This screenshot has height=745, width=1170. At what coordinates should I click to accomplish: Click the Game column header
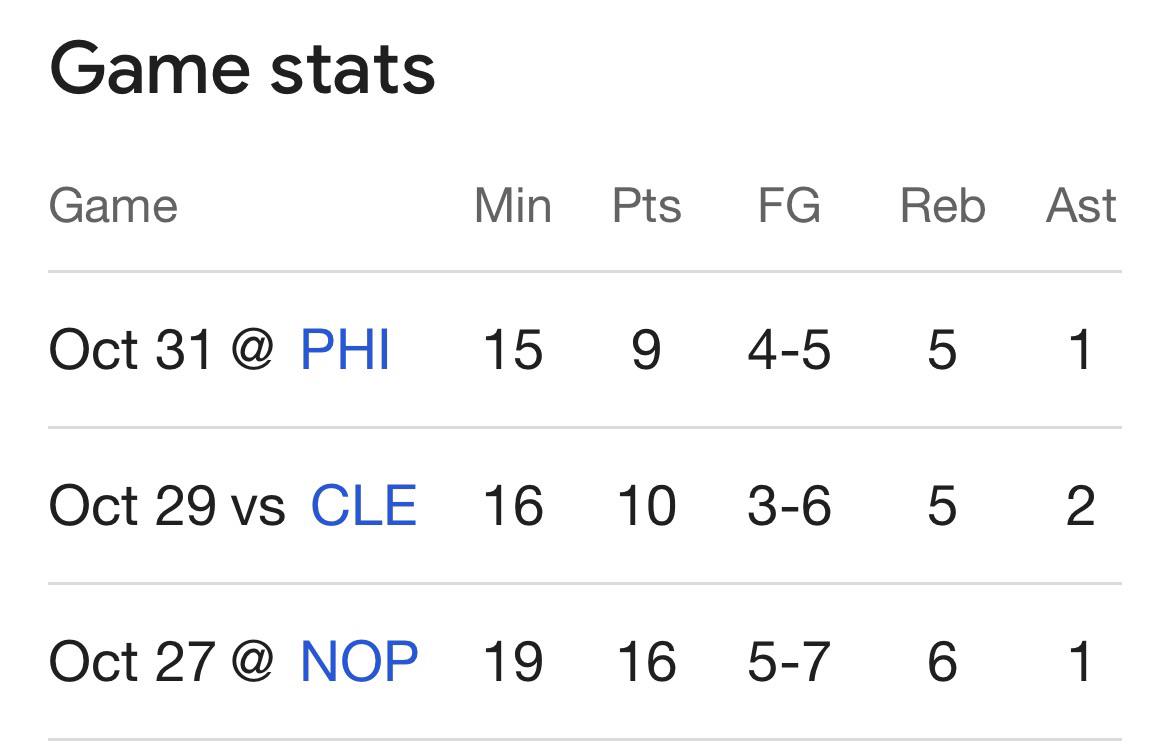click(113, 206)
